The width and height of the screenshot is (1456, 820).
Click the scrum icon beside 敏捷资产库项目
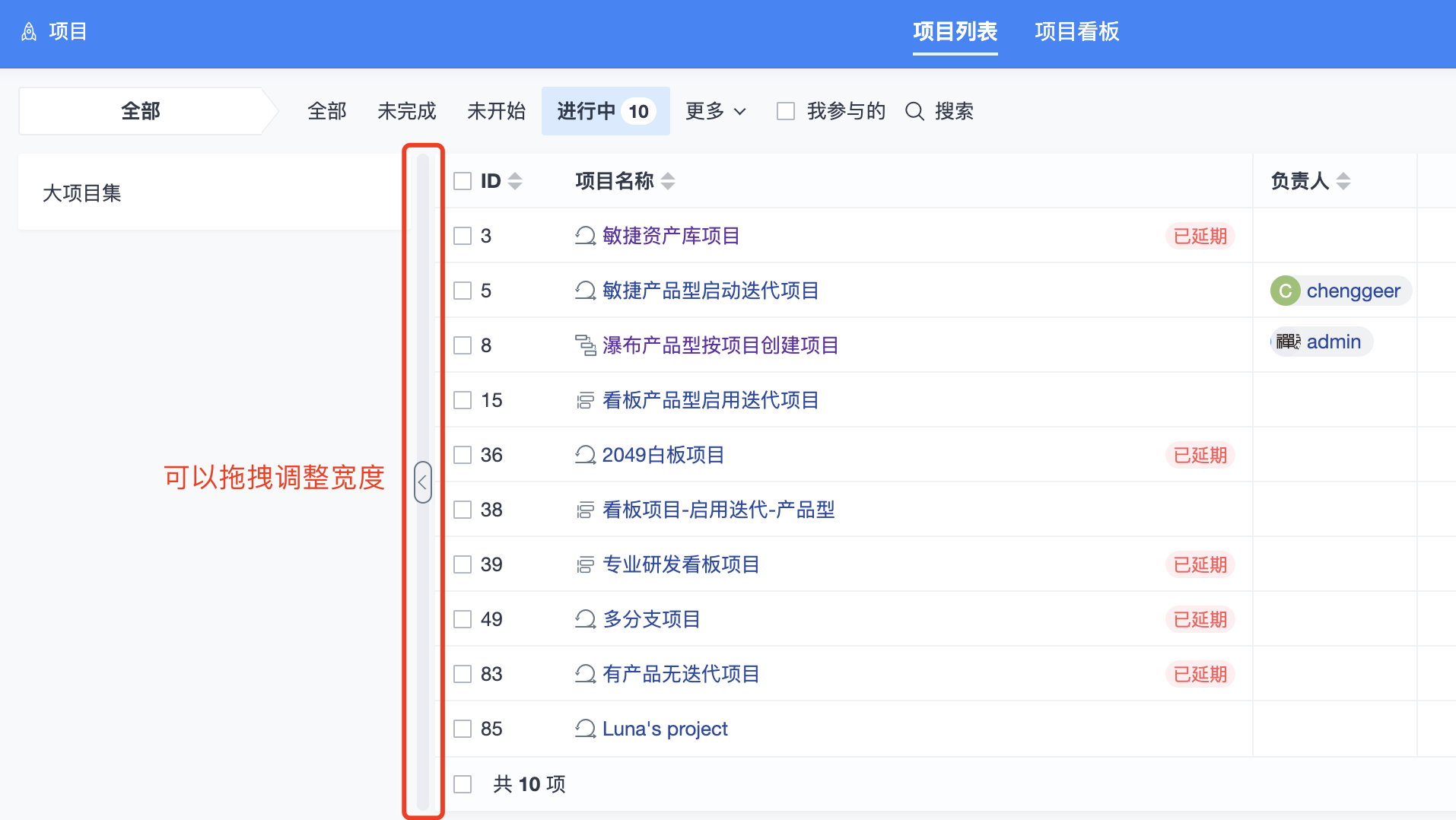[585, 236]
